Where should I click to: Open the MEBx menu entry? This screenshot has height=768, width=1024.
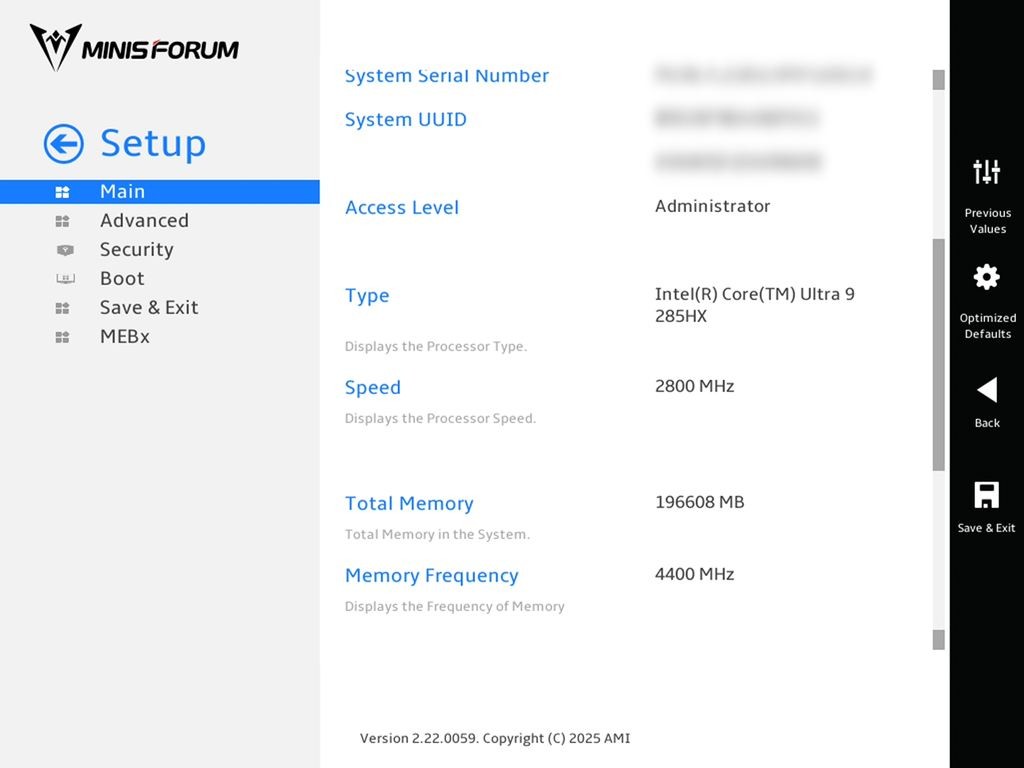click(x=125, y=337)
